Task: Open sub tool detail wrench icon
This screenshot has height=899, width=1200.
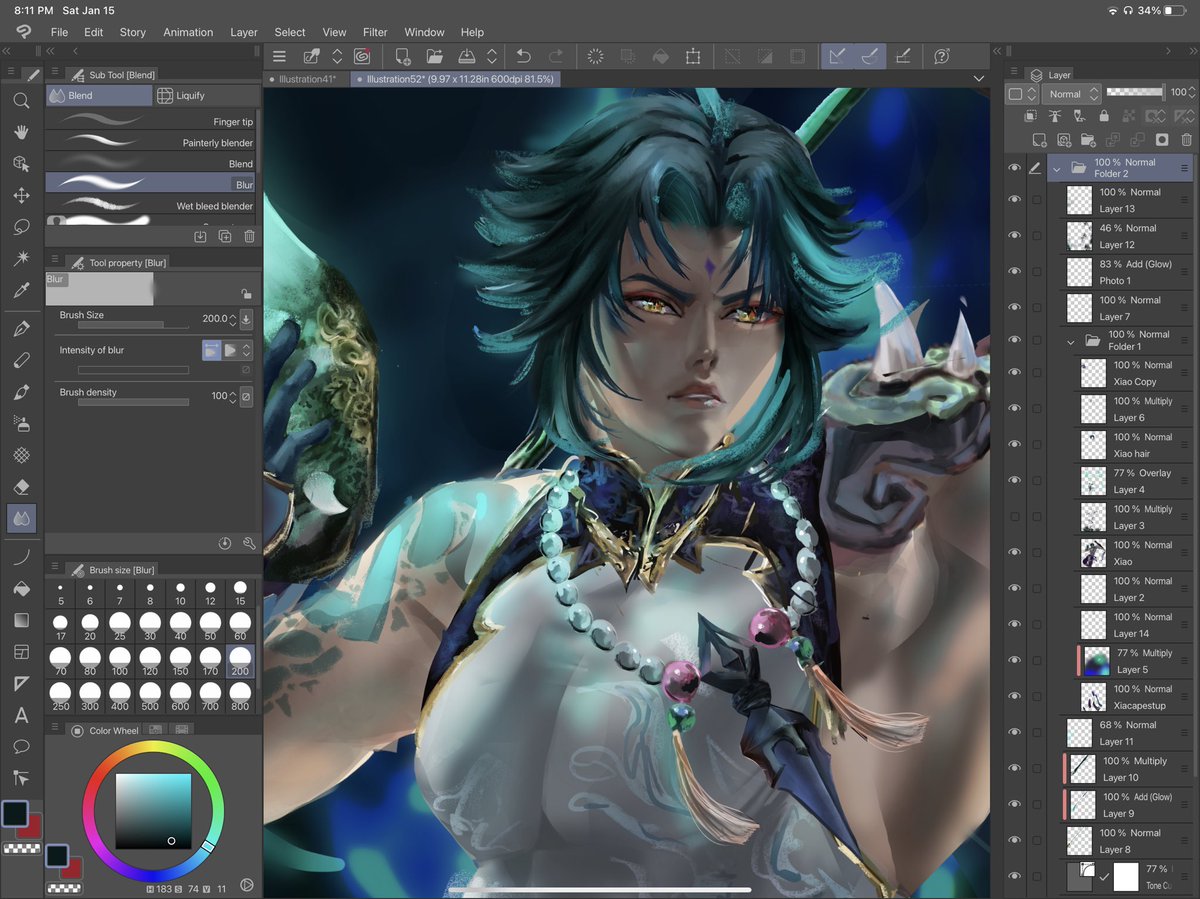Action: [249, 543]
